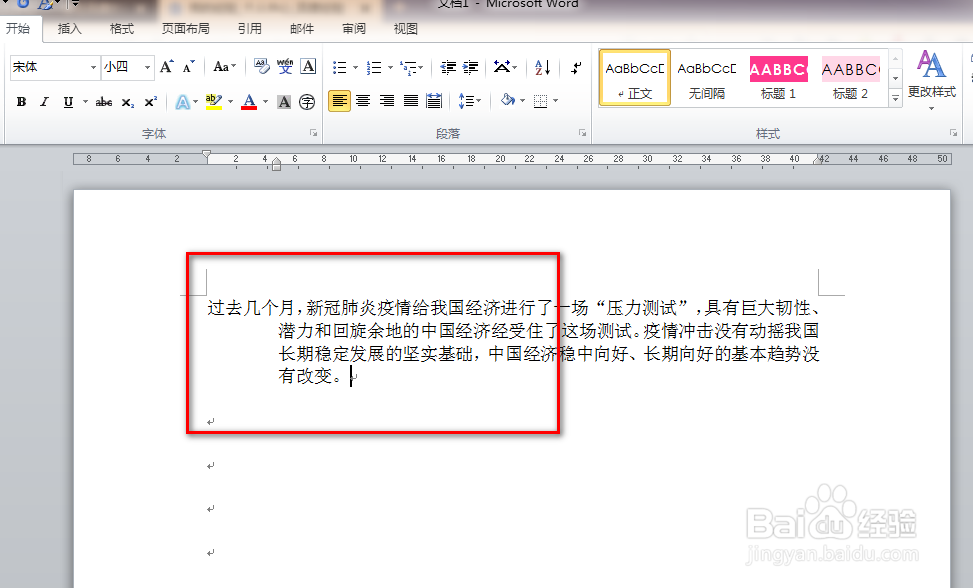Apply Subscript formatting
The image size is (973, 588).
click(128, 102)
